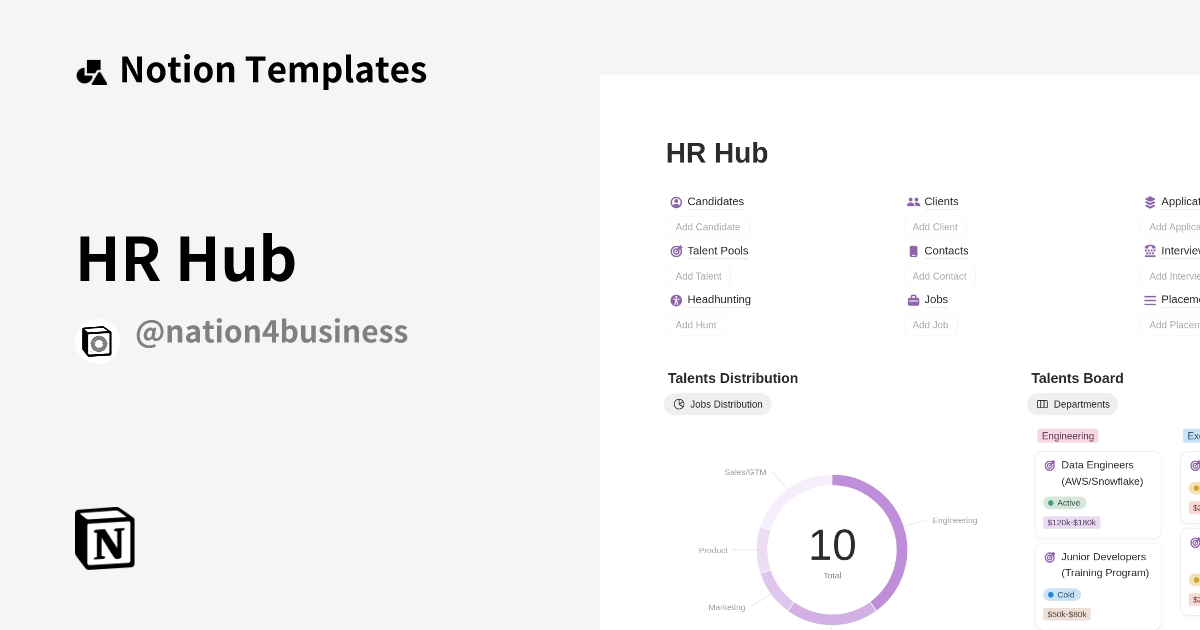Click the Applications stacked-layers icon
This screenshot has width=1200, height=630.
click(1150, 201)
